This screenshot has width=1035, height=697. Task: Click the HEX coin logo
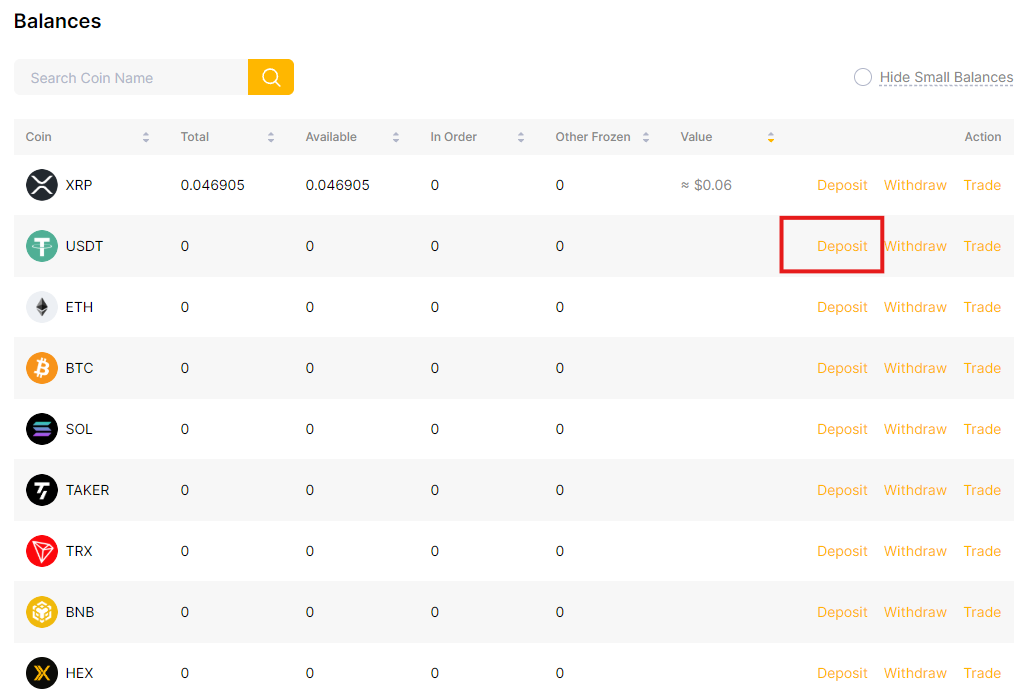click(42, 673)
